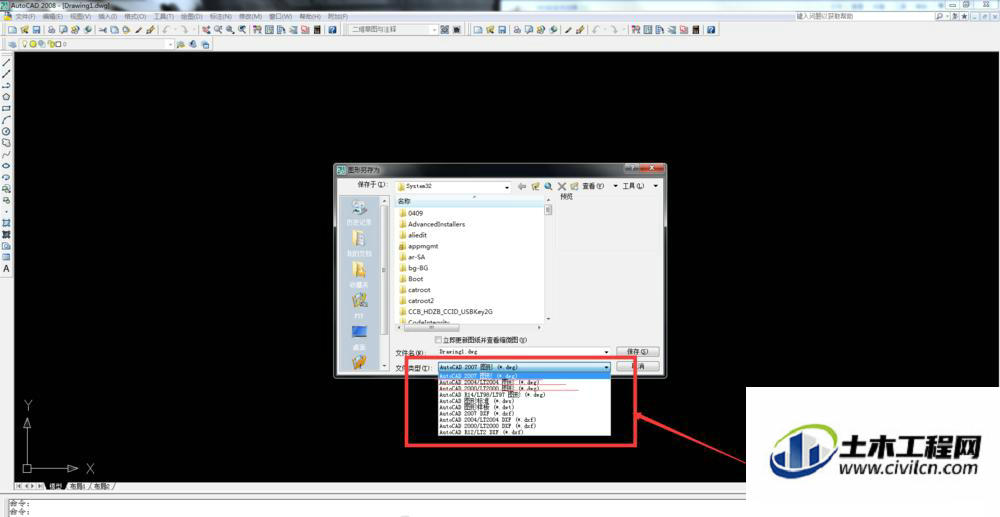The width and height of the screenshot is (1000, 517).
Task: Select the Spline draw tool
Action: pos(6,154)
